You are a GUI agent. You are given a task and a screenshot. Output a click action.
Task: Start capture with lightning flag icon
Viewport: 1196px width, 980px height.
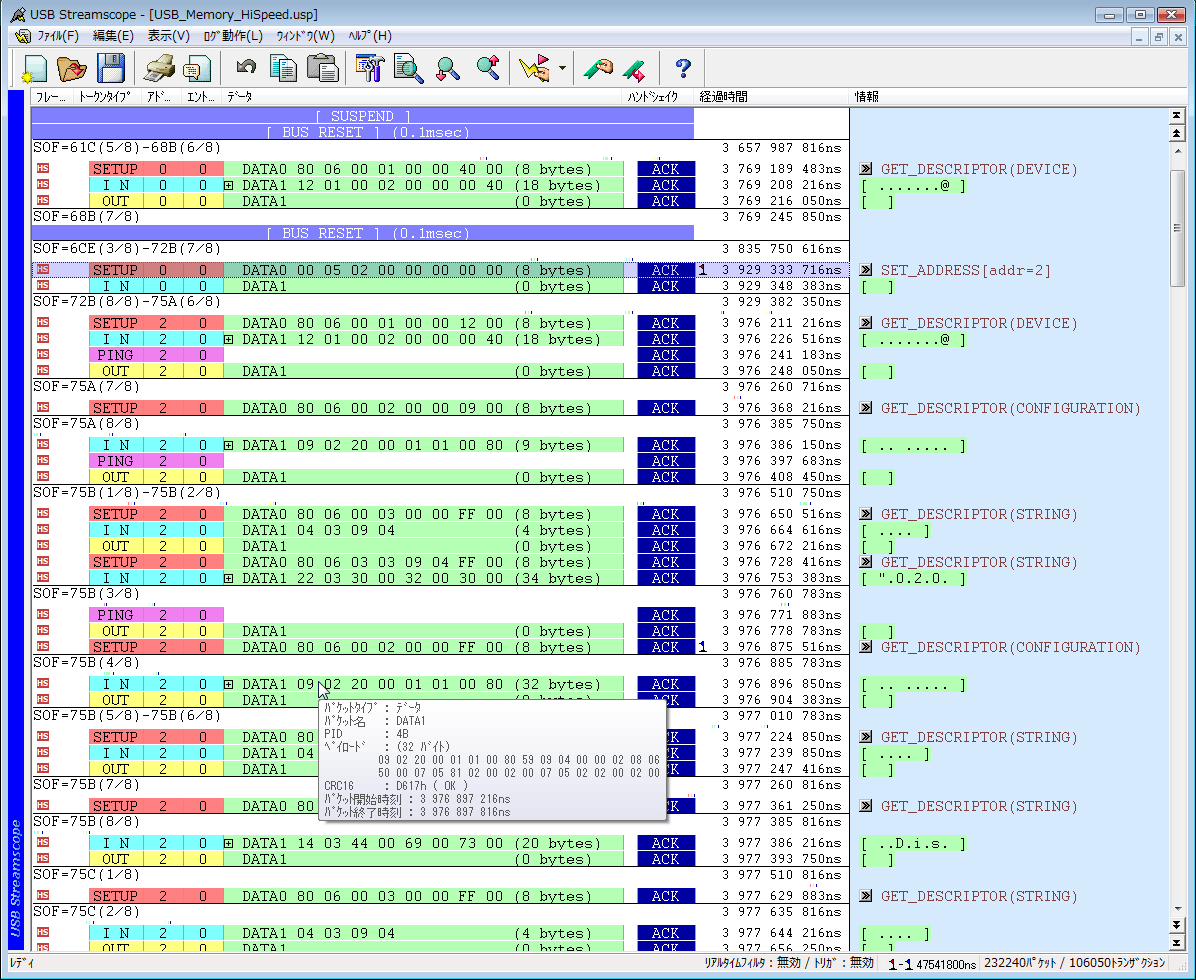pos(534,69)
